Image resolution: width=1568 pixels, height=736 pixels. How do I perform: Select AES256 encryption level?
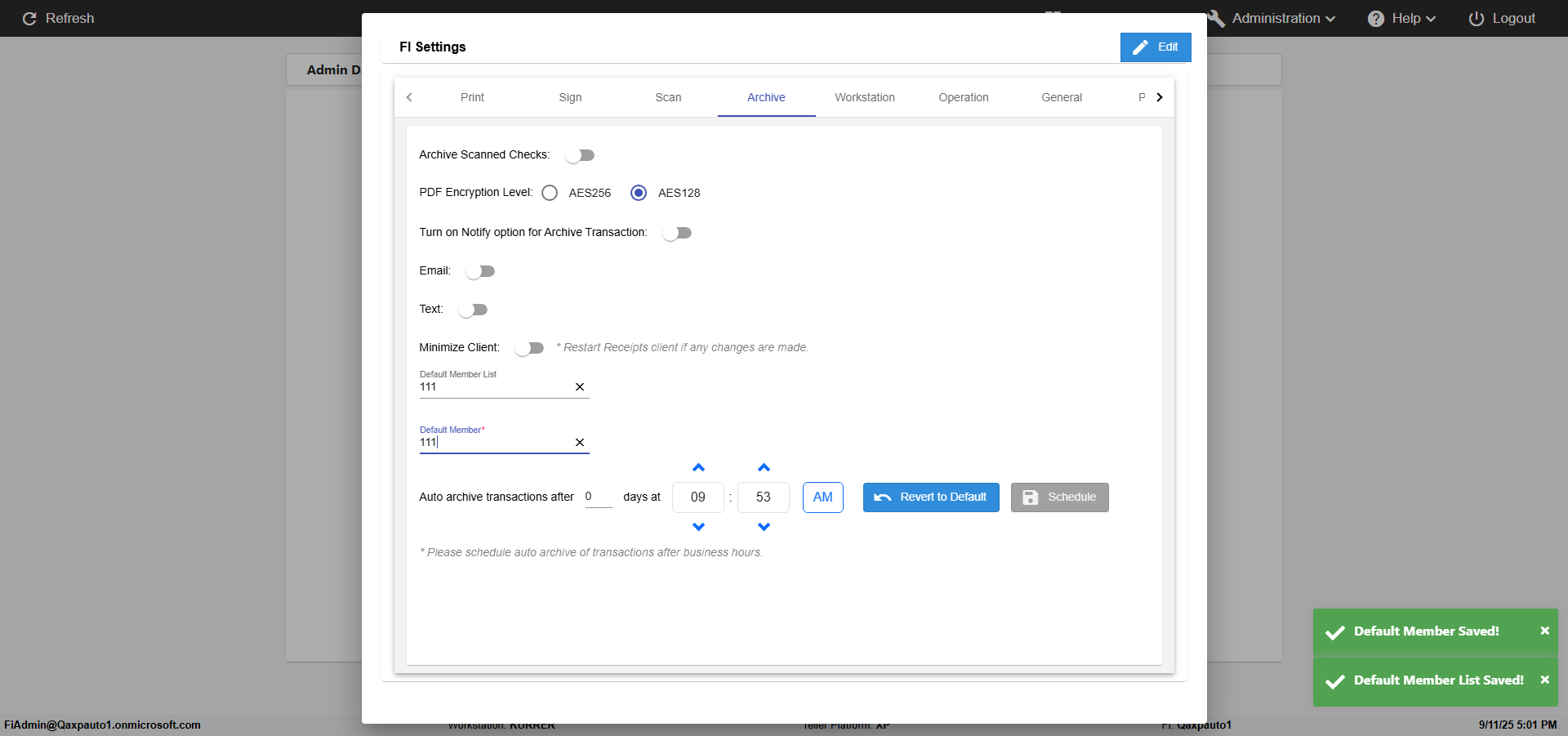pos(550,193)
